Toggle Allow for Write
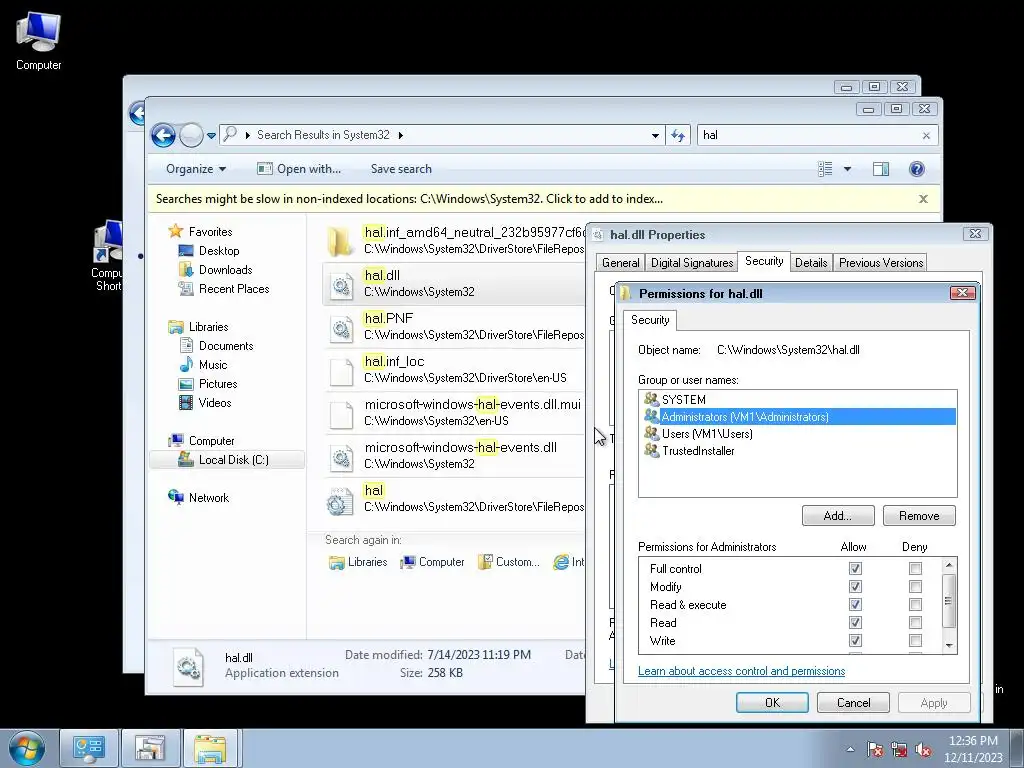The width and height of the screenshot is (1024, 768). pos(855,640)
